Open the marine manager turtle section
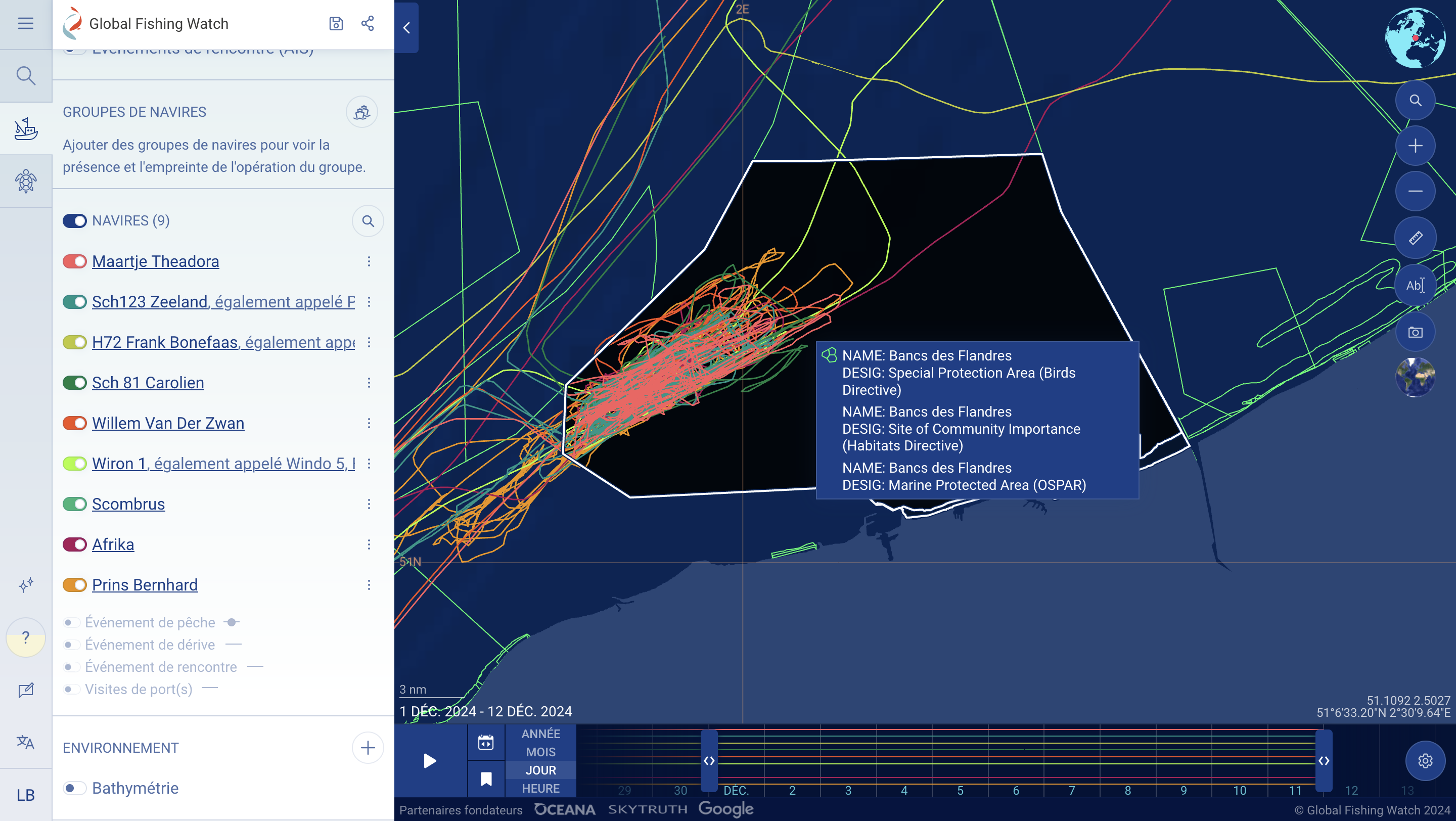This screenshot has height=821, width=1456. click(25, 181)
